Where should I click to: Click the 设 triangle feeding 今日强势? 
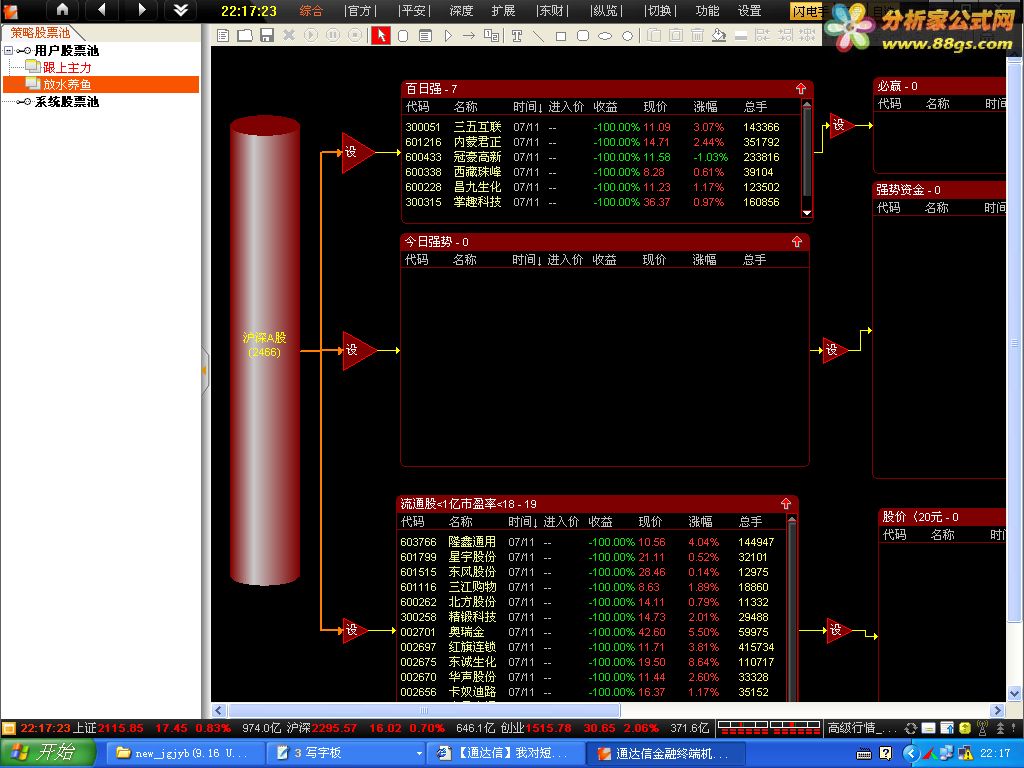358,350
